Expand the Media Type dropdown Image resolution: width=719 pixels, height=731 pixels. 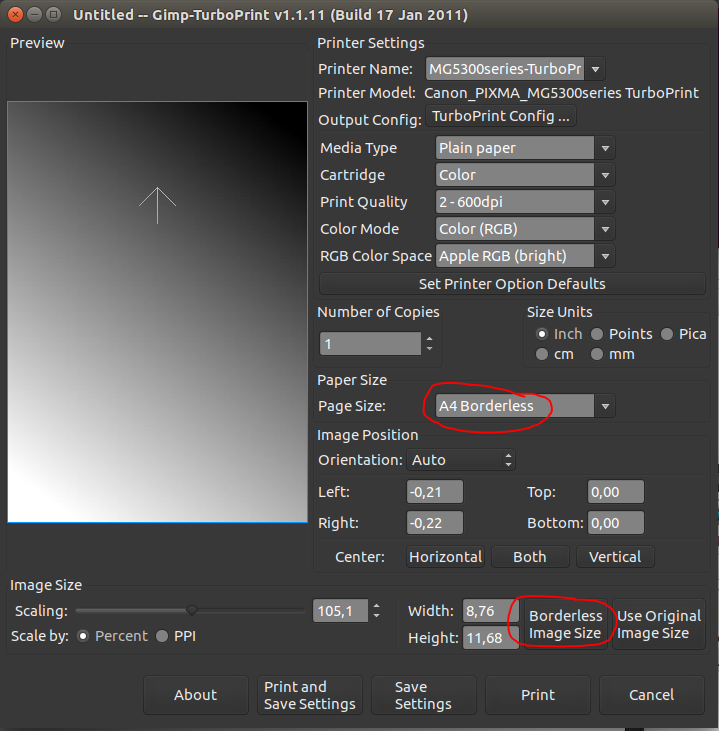[525, 148]
